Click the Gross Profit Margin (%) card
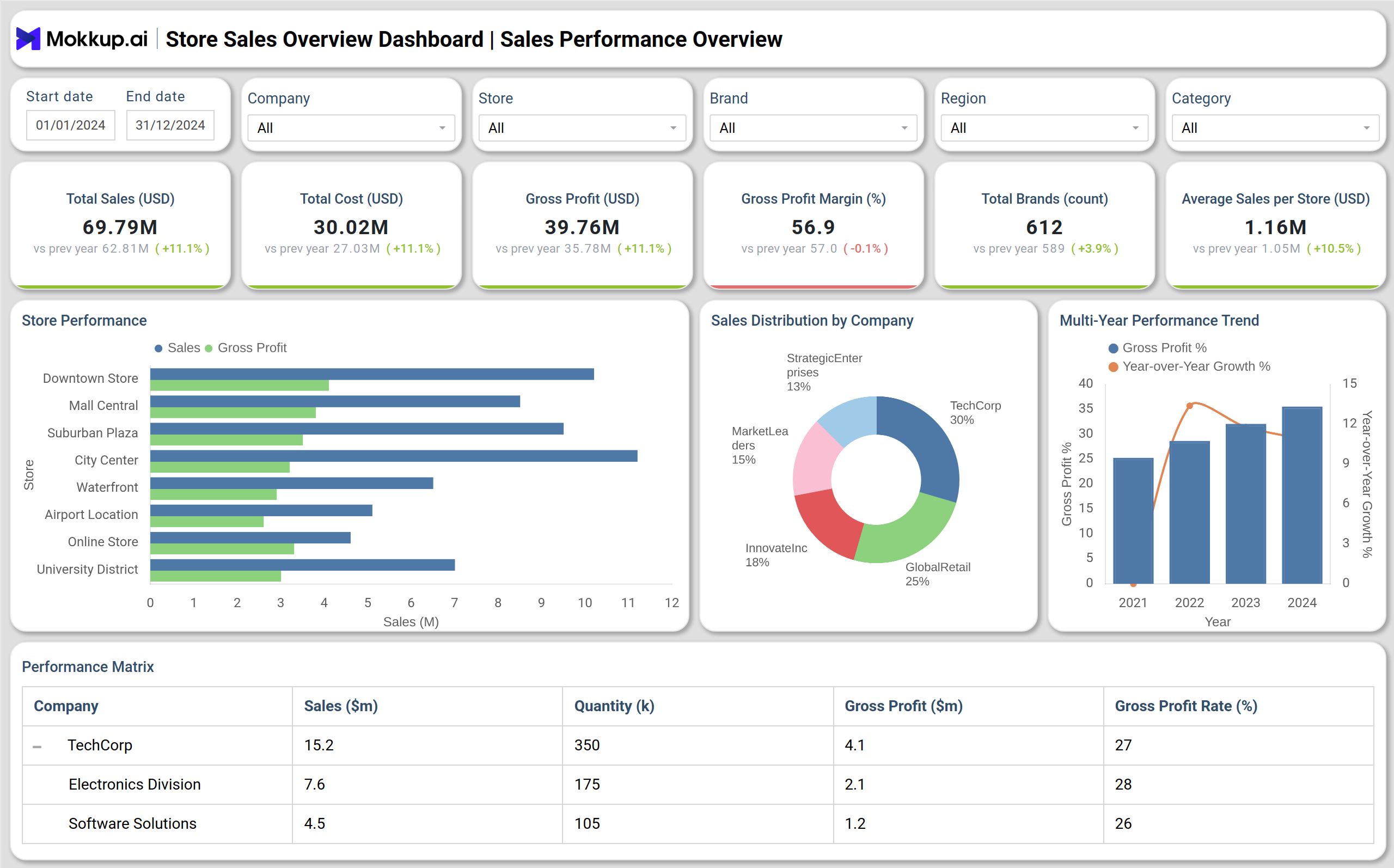1394x868 pixels. coord(814,225)
